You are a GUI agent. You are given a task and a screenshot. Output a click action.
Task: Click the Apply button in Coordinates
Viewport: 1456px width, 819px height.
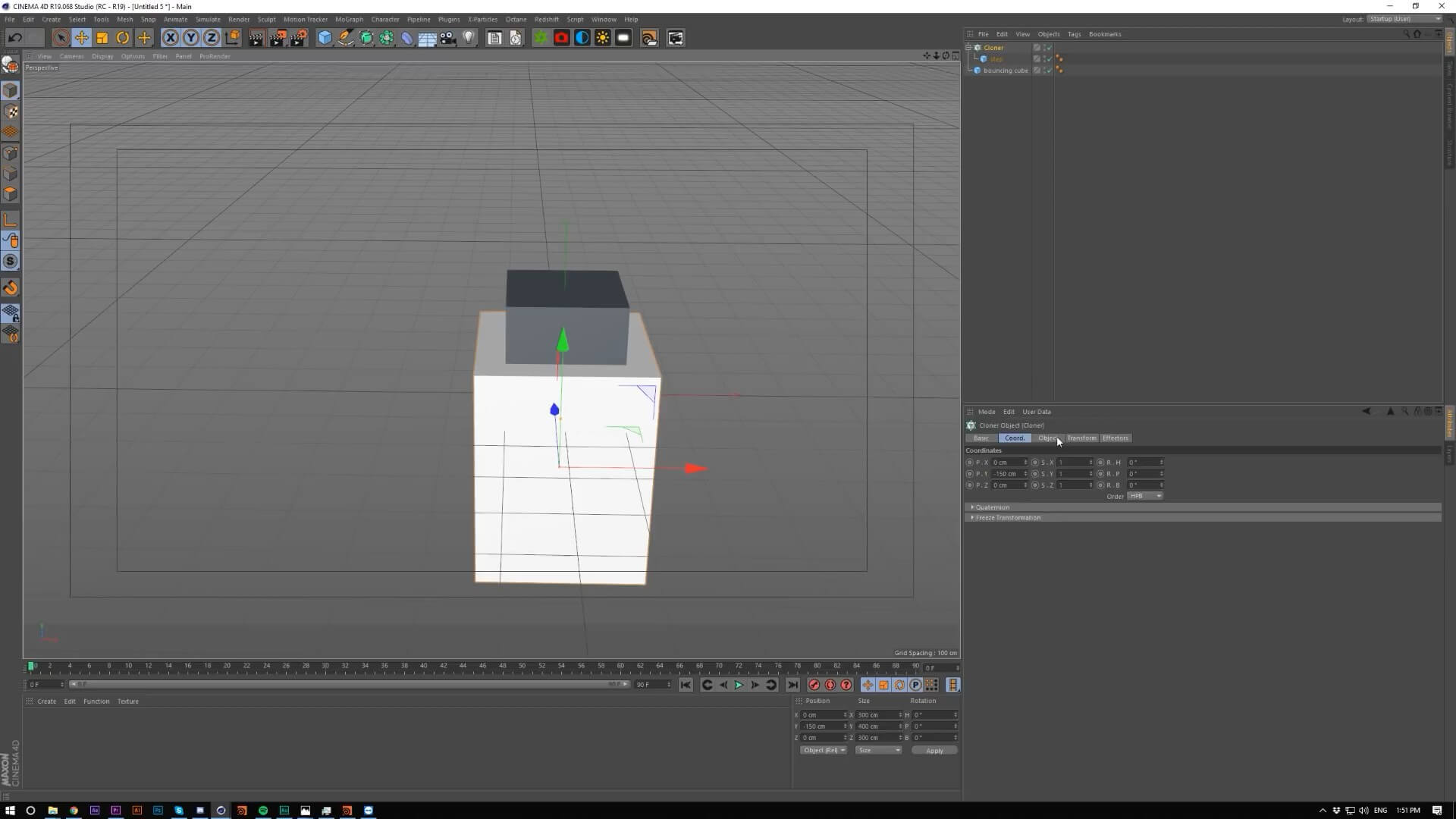tap(934, 751)
